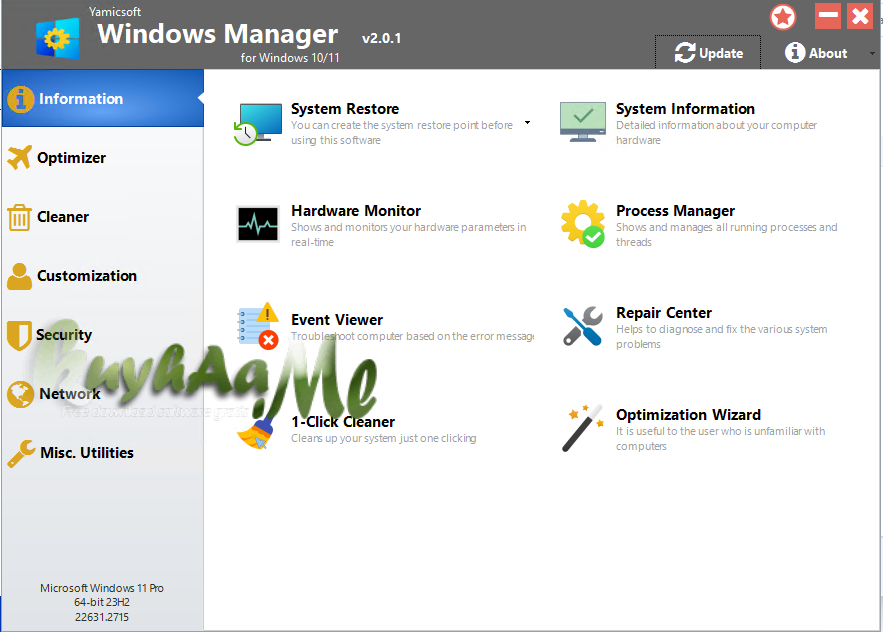Expand the dropdown arrow next to About
This screenshot has width=883, height=632.
click(872, 54)
